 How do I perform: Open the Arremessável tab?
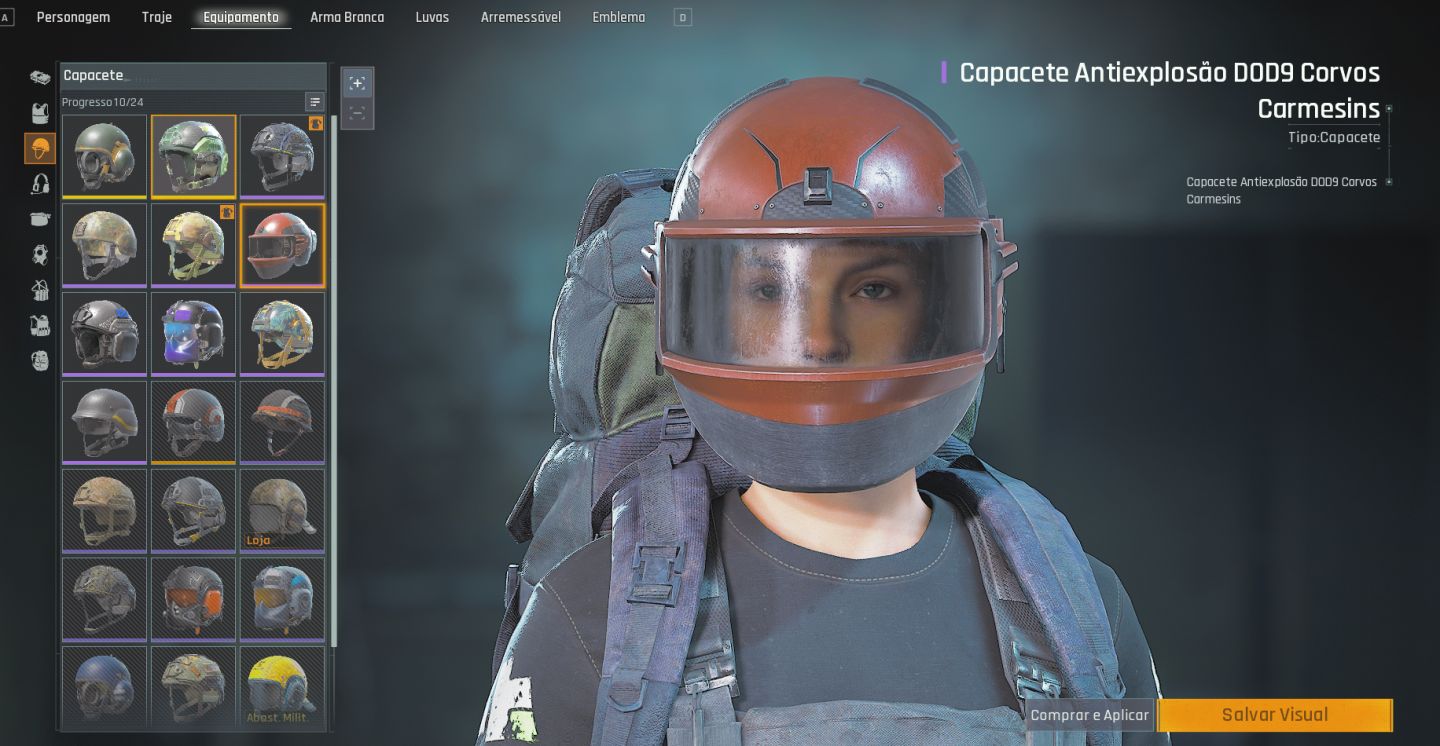(521, 17)
